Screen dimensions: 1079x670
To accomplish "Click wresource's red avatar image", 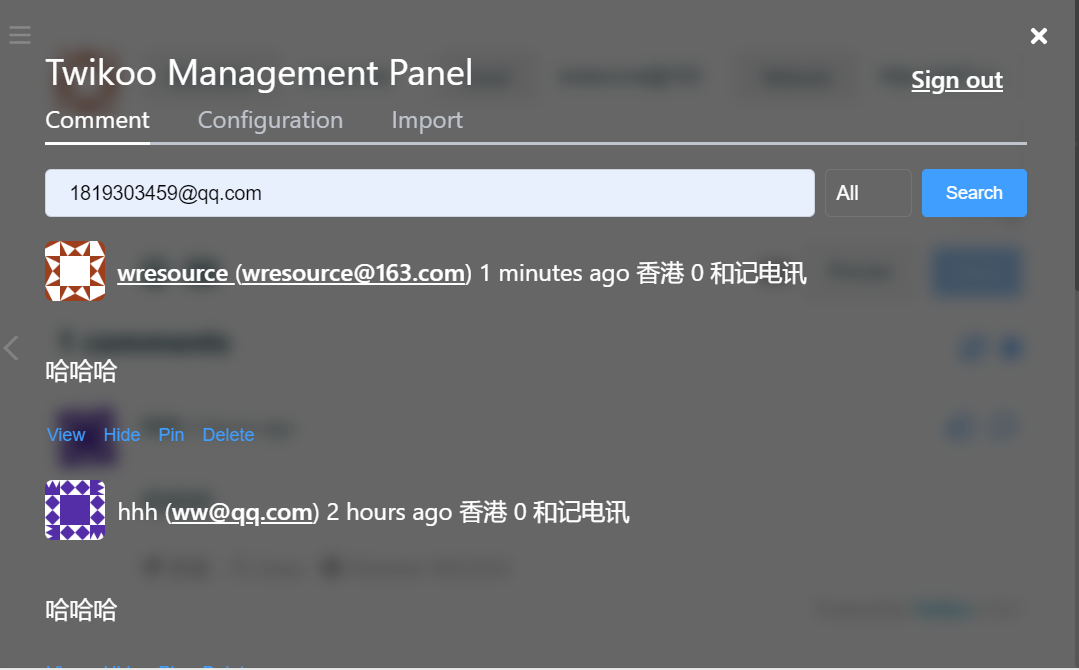I will coord(75,271).
